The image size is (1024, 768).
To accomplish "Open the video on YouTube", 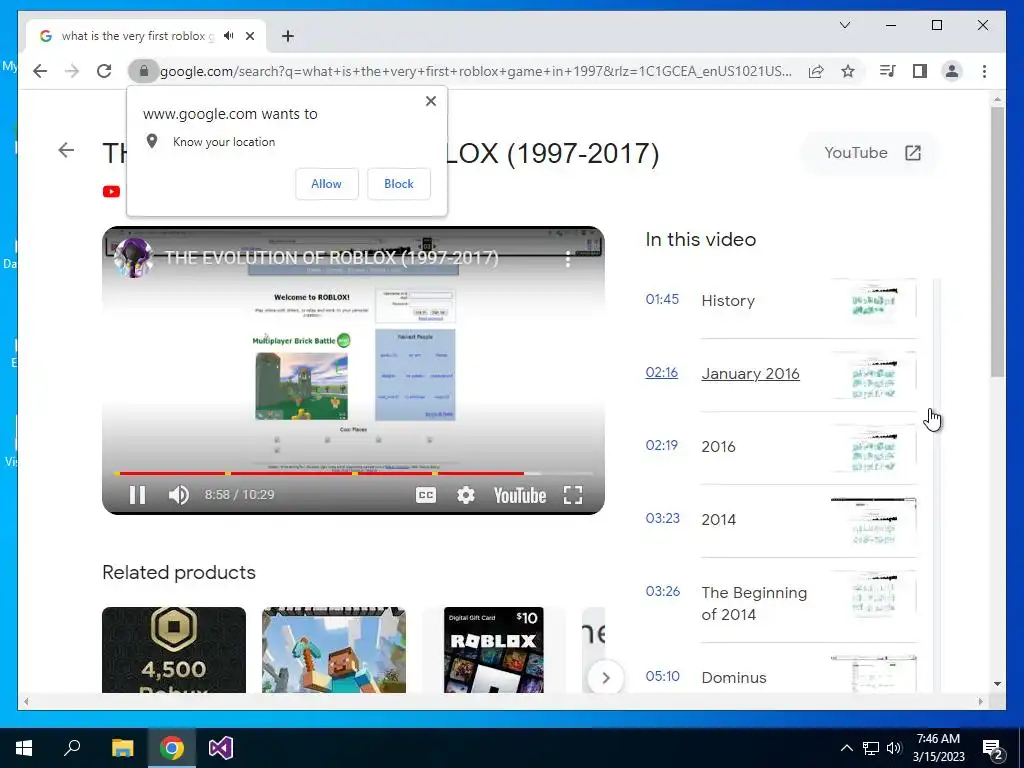I will click(872, 153).
